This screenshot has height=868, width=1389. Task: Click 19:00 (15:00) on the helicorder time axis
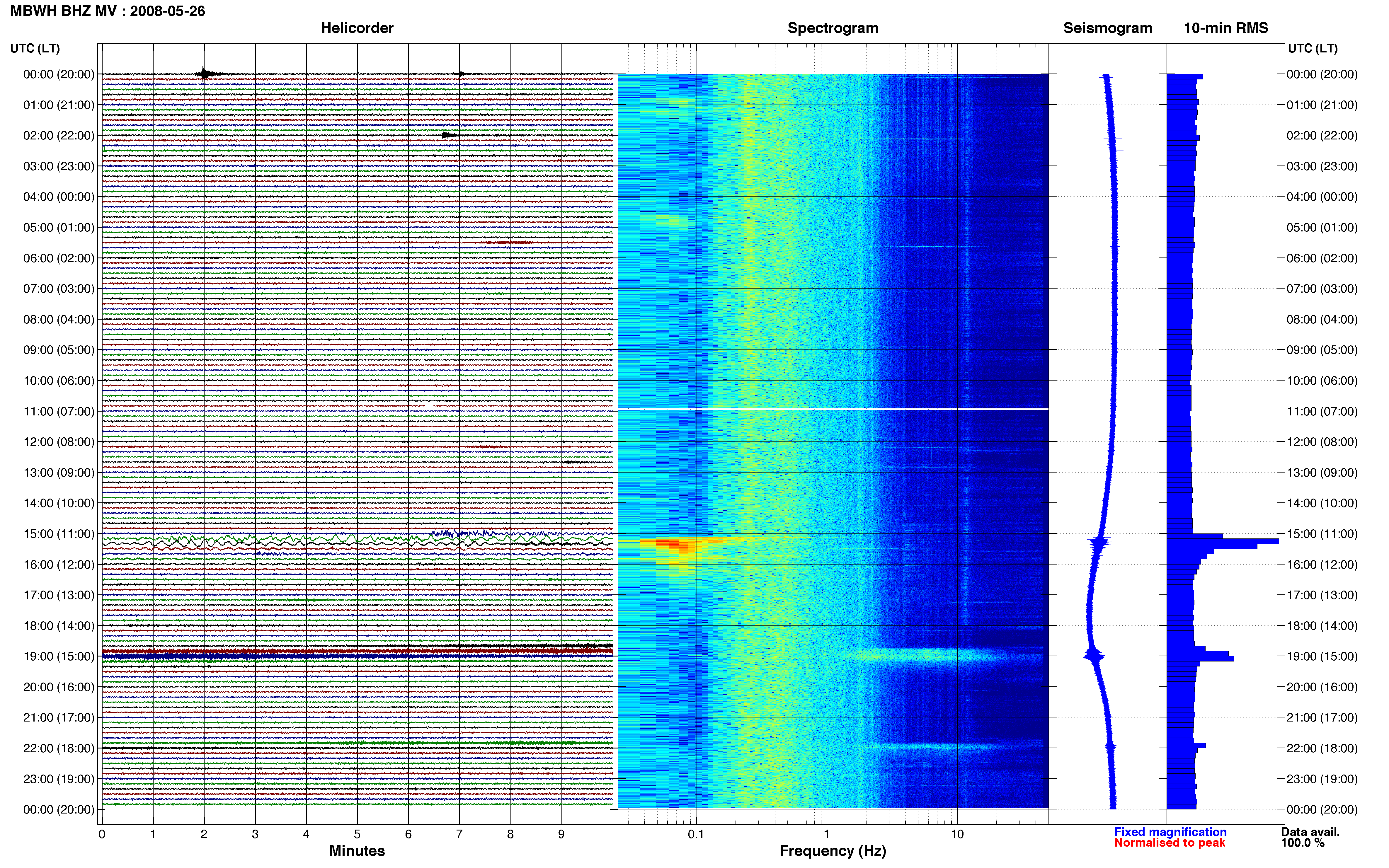click(59, 657)
